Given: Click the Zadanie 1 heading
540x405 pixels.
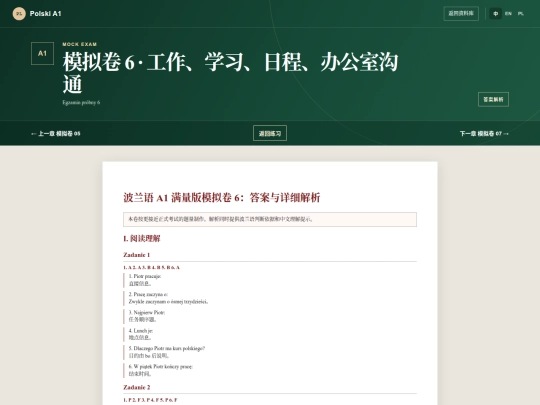Looking at the screenshot, I should click(x=136, y=255).
